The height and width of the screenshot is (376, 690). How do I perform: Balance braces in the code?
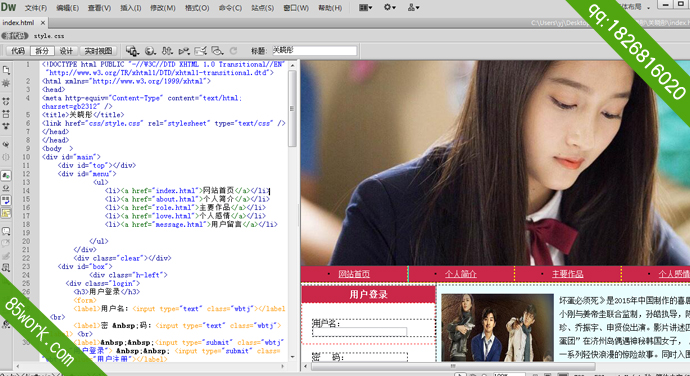pos(6,157)
